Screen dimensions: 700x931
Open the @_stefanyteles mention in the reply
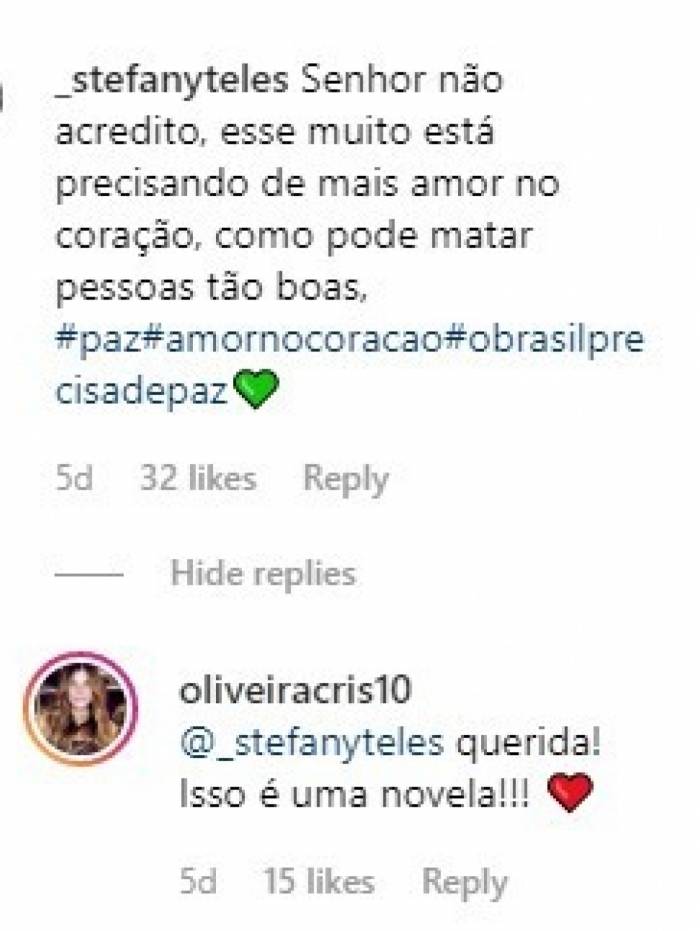click(x=312, y=743)
